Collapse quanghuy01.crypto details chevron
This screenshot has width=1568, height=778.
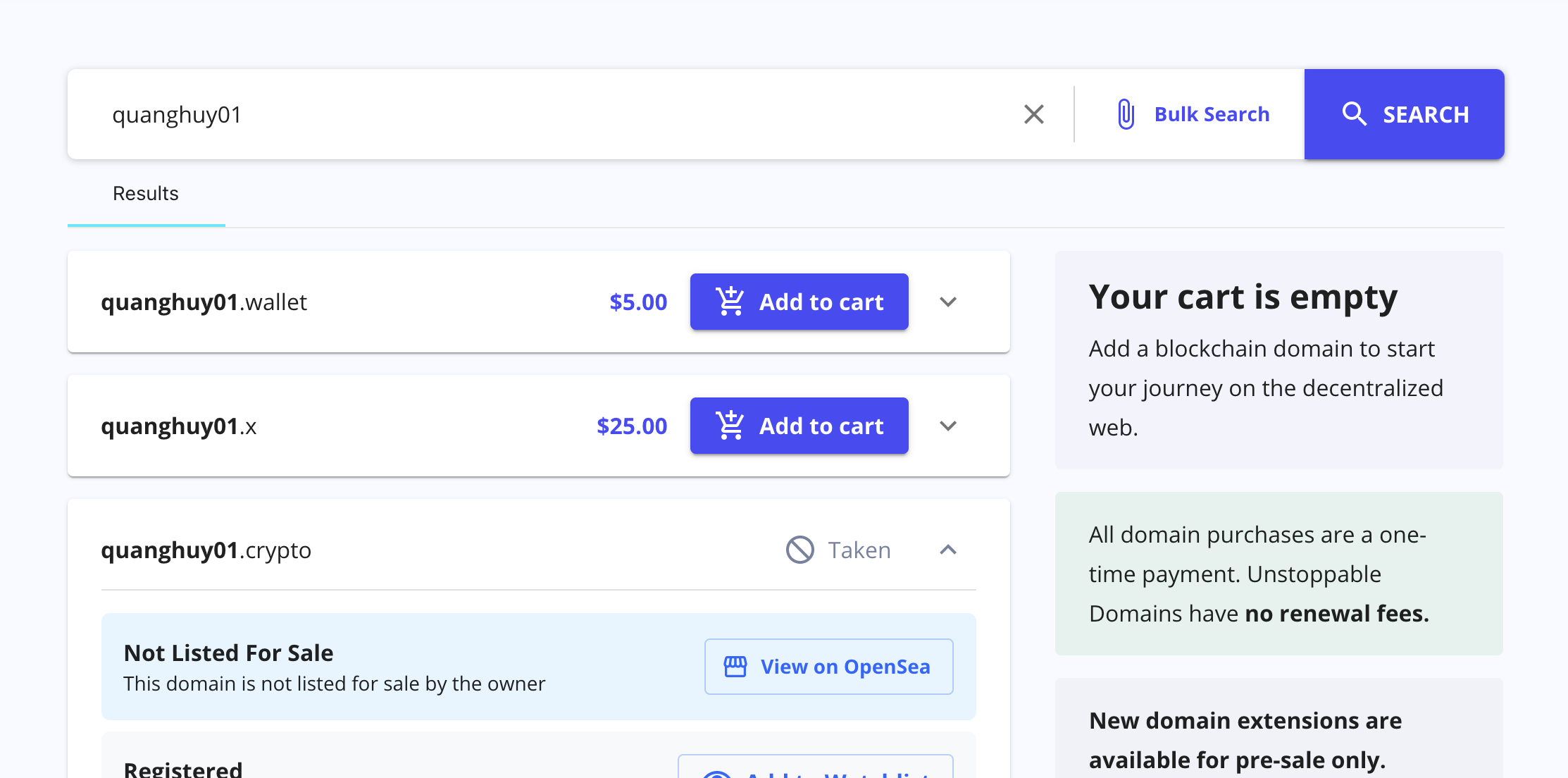tap(948, 550)
